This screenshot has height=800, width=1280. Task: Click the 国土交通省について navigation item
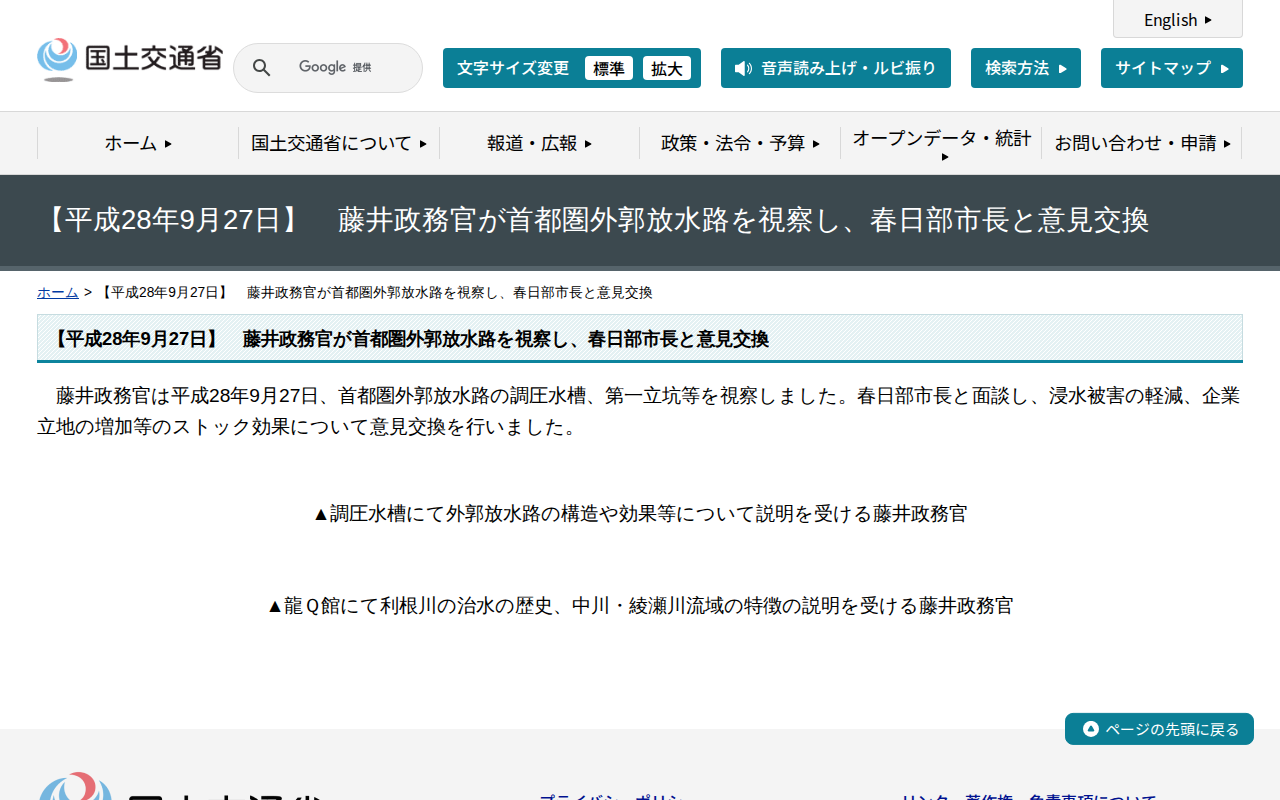pos(338,143)
